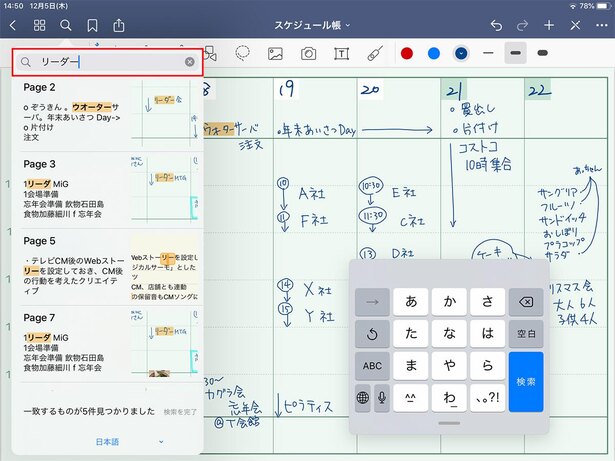This screenshot has width=615, height=461.
Task: Select the Lasso tool
Action: (242, 53)
